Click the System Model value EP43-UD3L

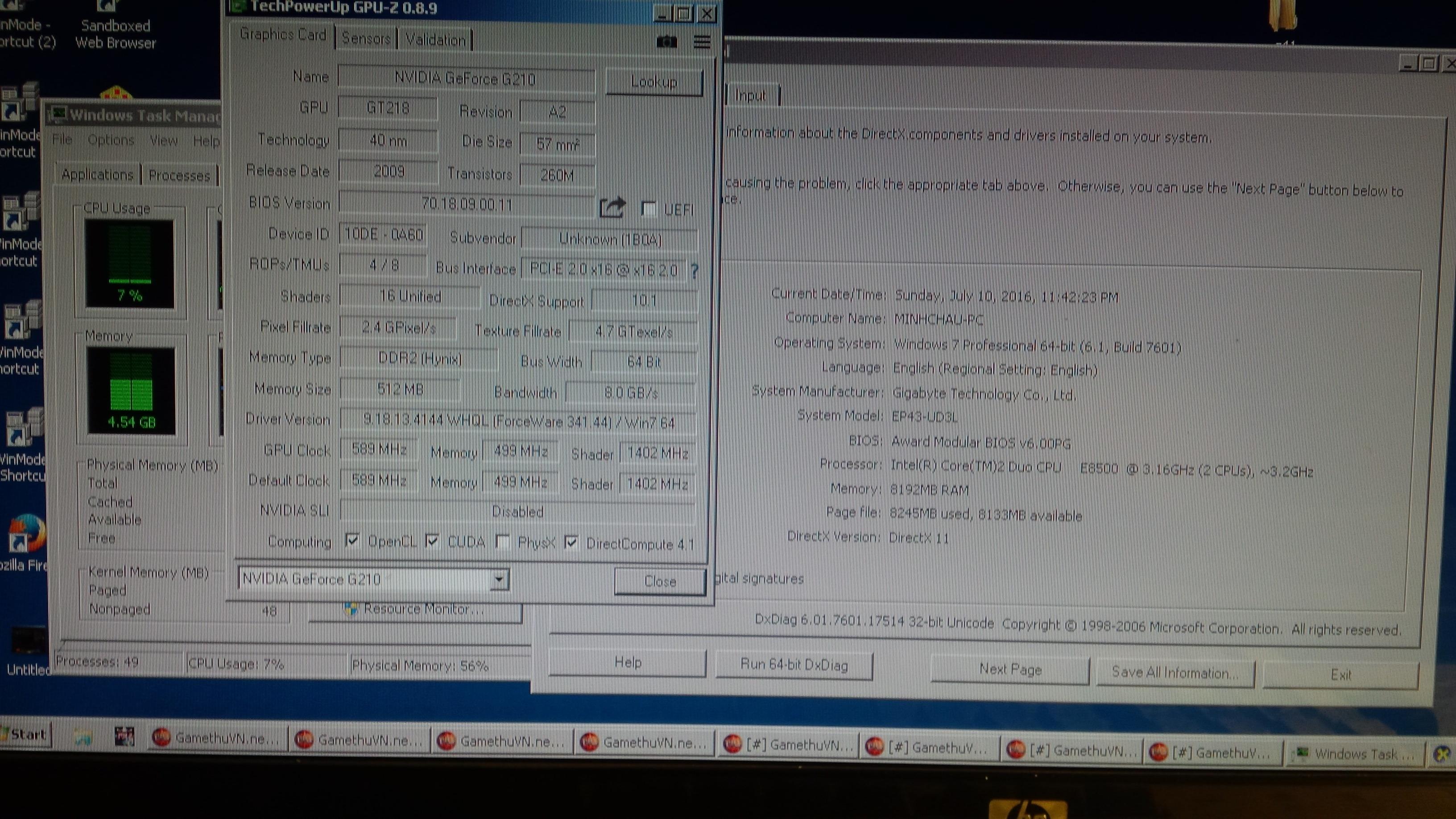point(924,417)
